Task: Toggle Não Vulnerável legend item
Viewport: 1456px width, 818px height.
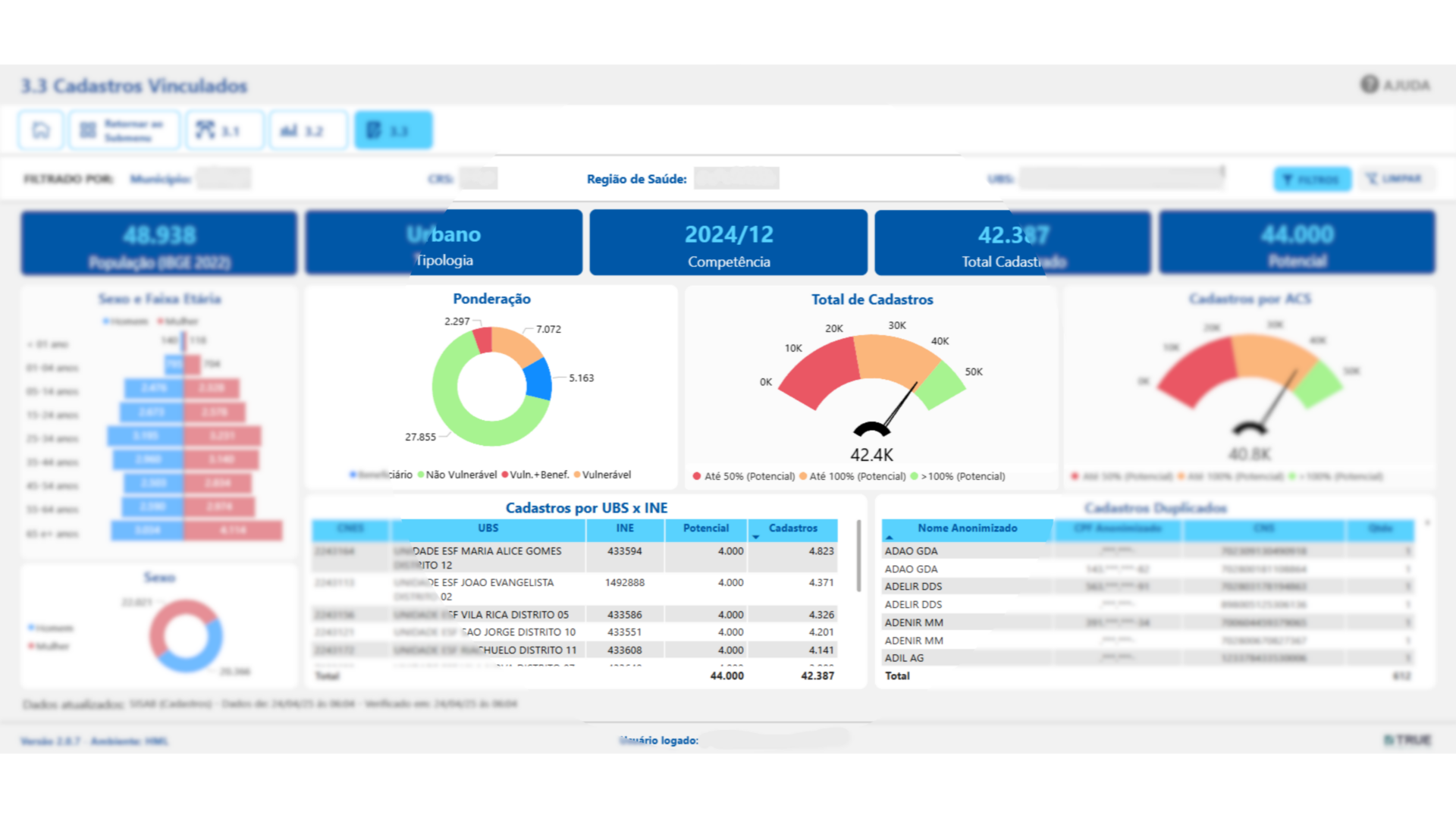Action: [460, 475]
